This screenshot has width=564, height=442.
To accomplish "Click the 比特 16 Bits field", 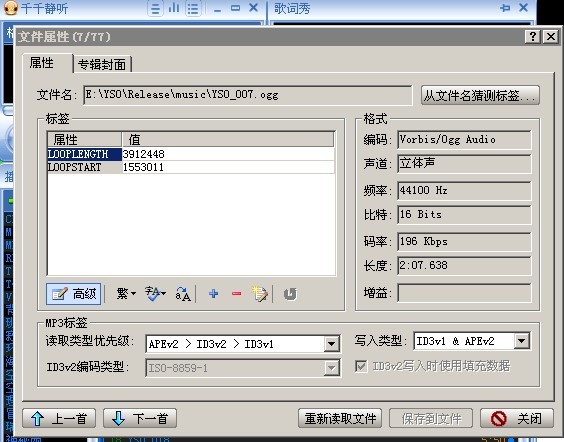I will 464,214.
